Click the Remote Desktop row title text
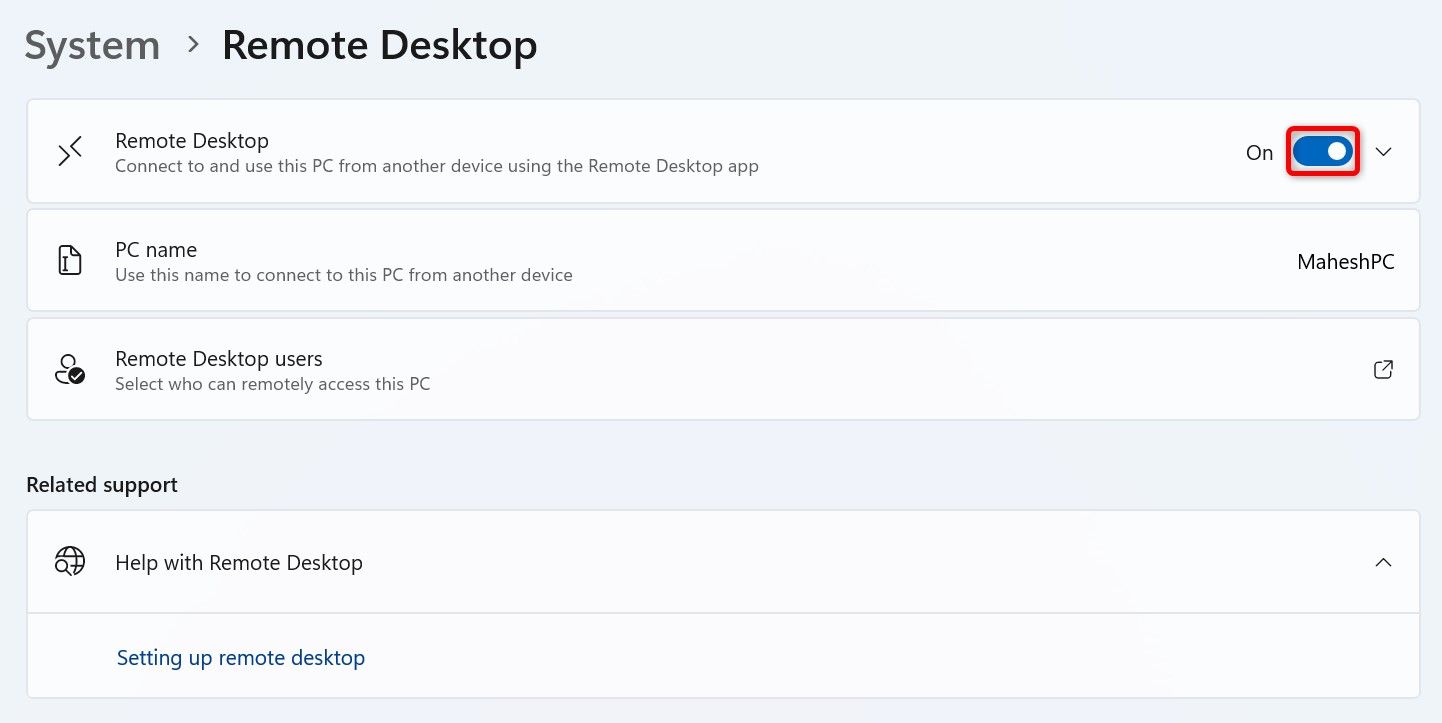This screenshot has height=723, width=1442. [x=192, y=141]
